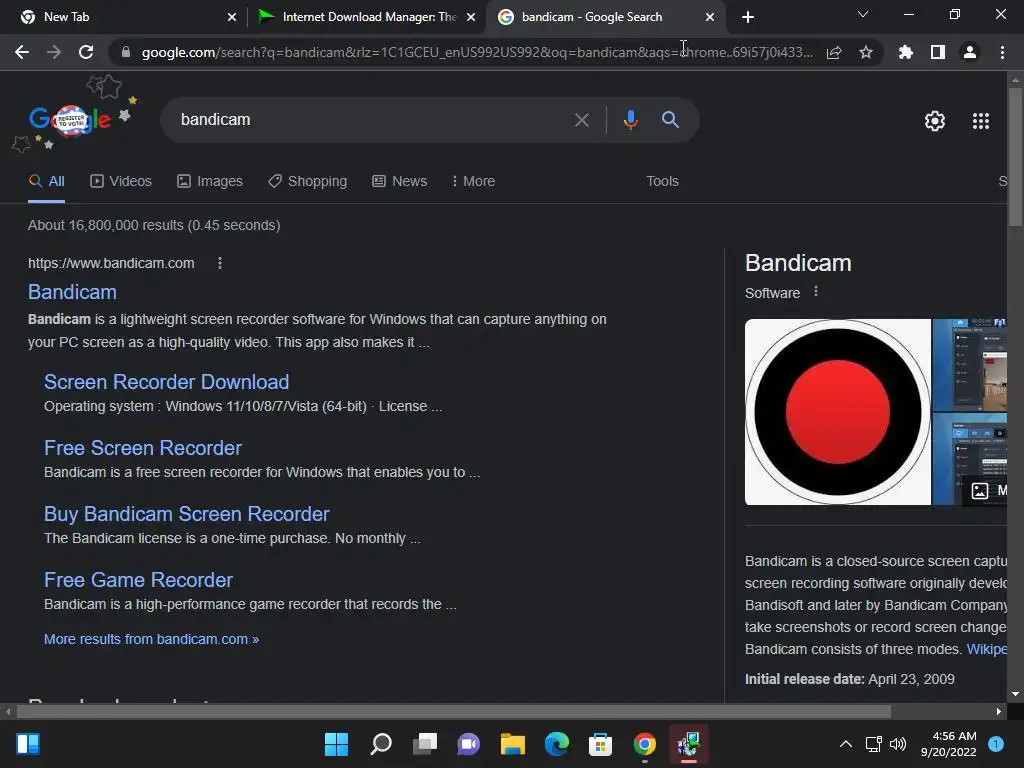Open Buy Bandicam Screen Recorder link
Screen dimensions: 1024x768
(x=187, y=514)
